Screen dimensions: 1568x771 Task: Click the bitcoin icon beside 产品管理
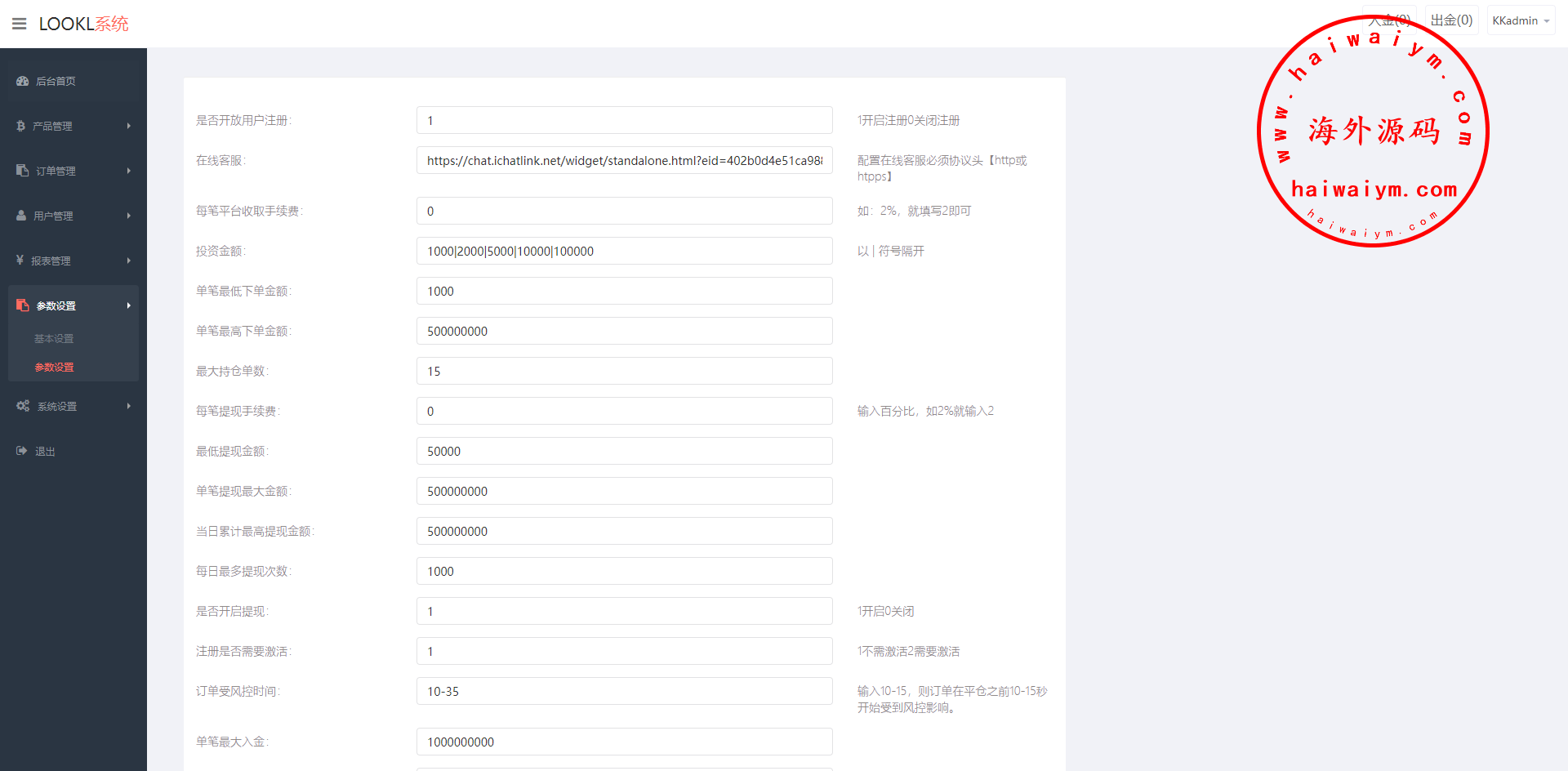[x=21, y=126]
